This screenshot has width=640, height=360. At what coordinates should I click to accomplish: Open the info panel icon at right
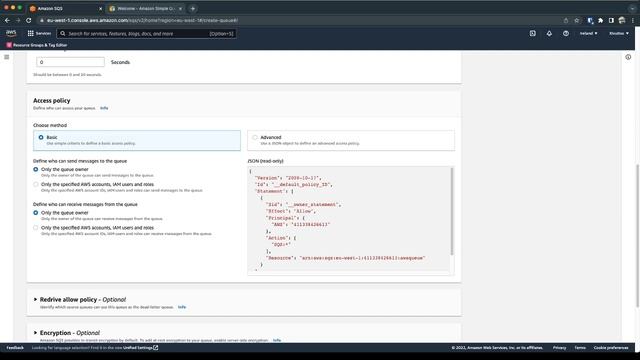[628, 57]
